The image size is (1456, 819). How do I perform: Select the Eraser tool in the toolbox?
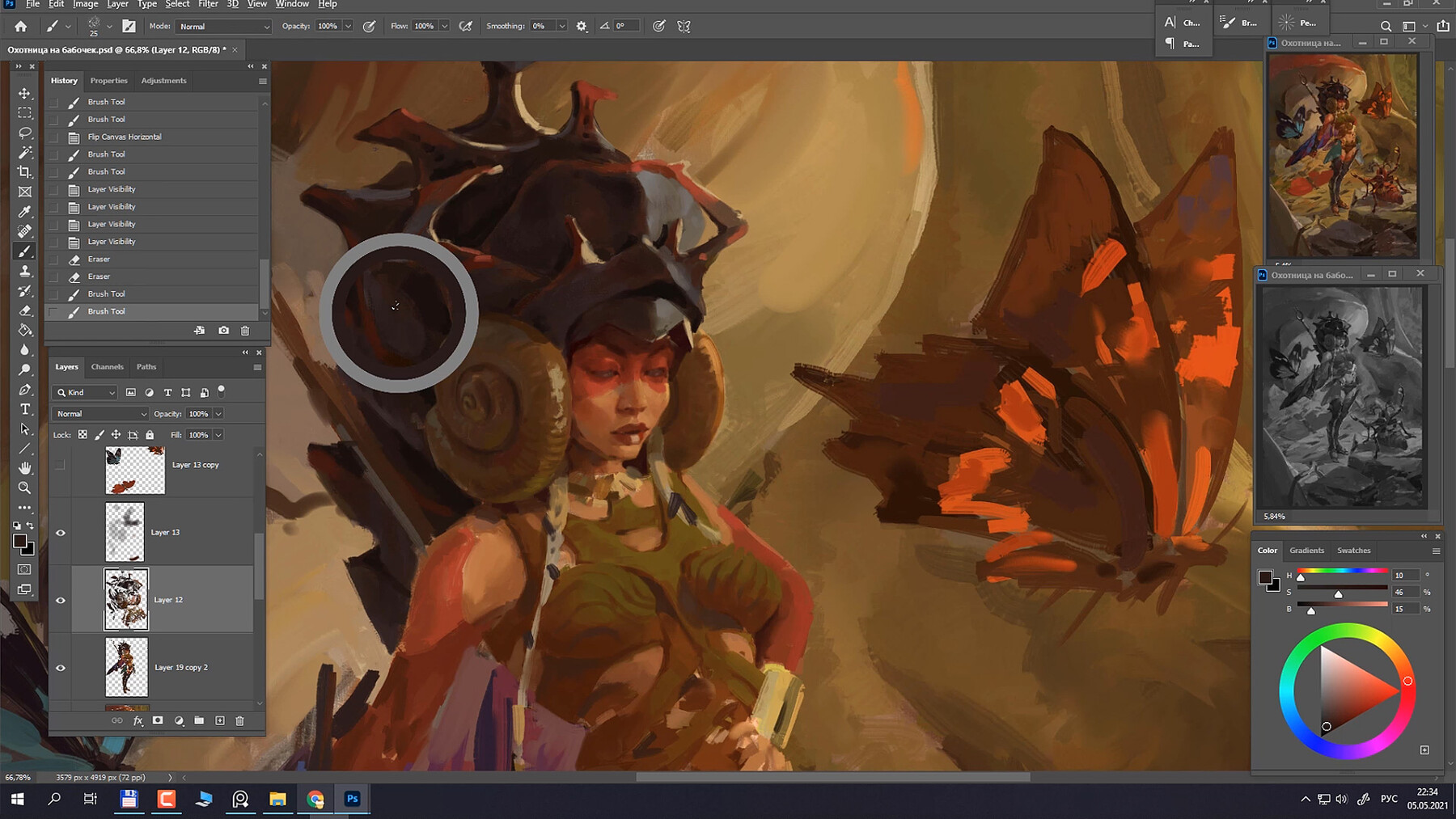(24, 310)
